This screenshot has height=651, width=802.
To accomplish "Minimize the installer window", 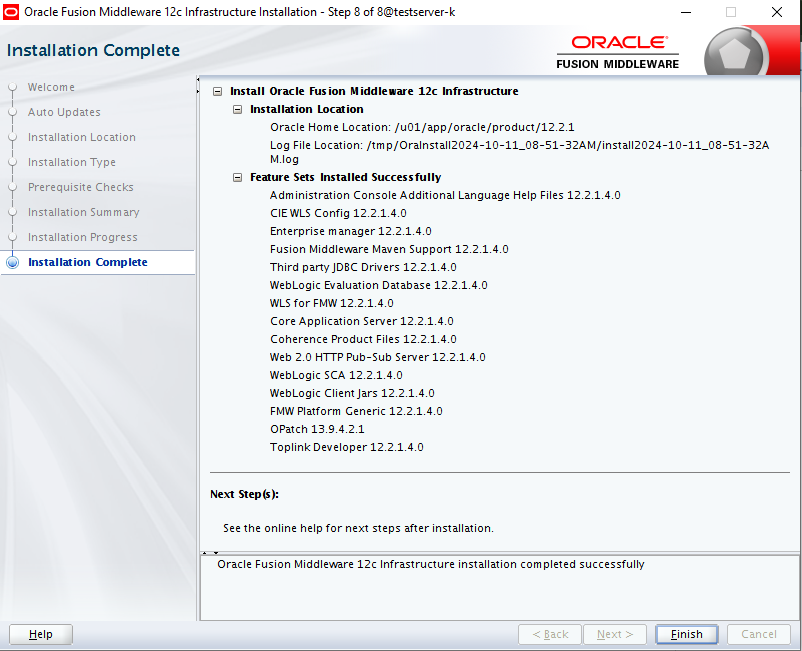I will coord(686,12).
